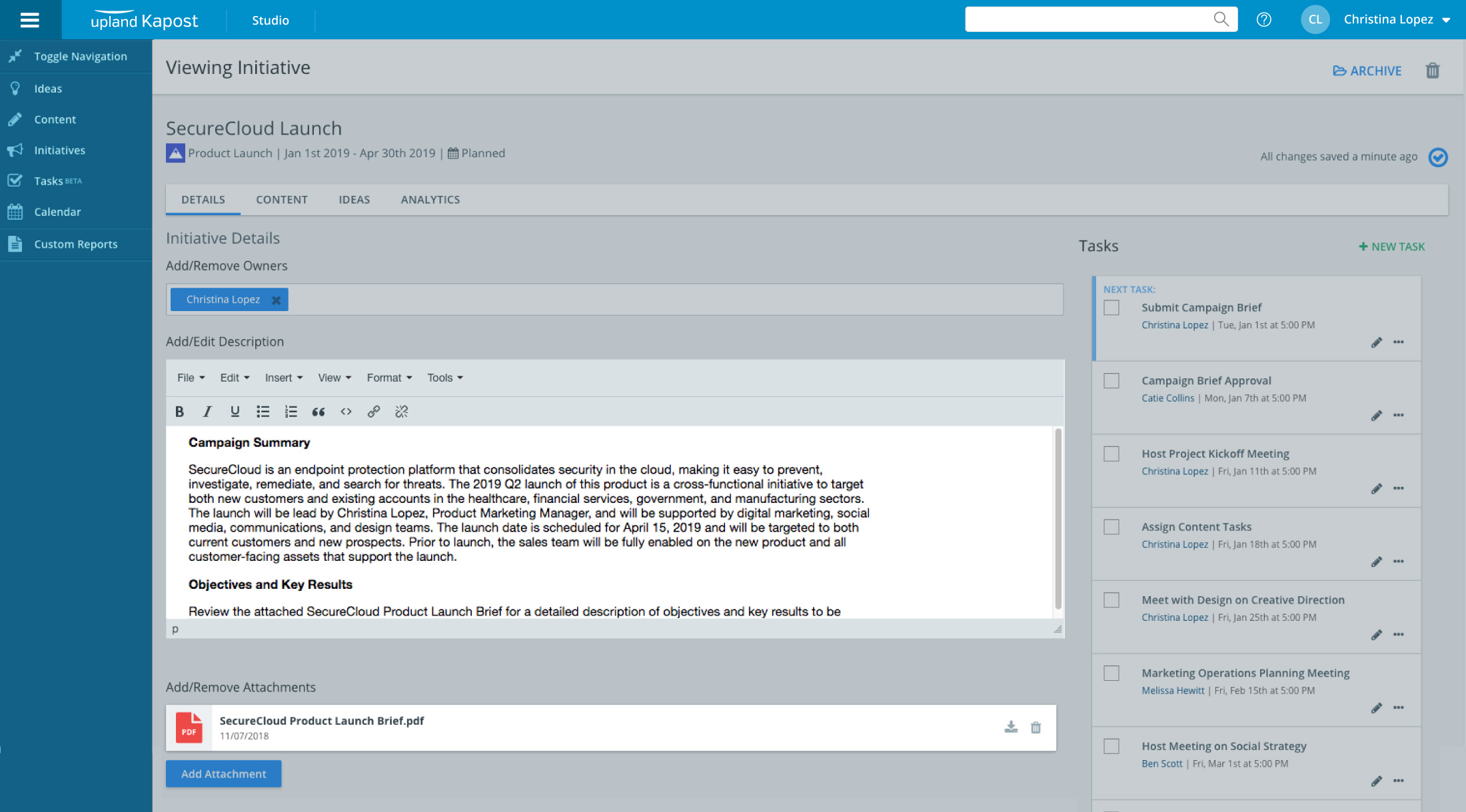Delete the initiative with the header trash icon
This screenshot has height=812, width=1466.
(1433, 71)
